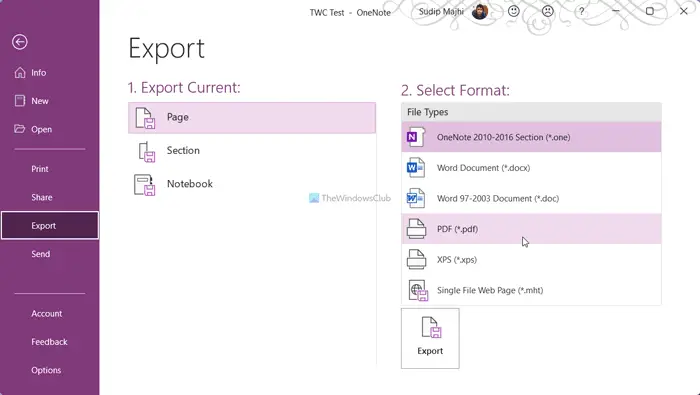
Task: Open the Info tab
Action: [50, 72]
